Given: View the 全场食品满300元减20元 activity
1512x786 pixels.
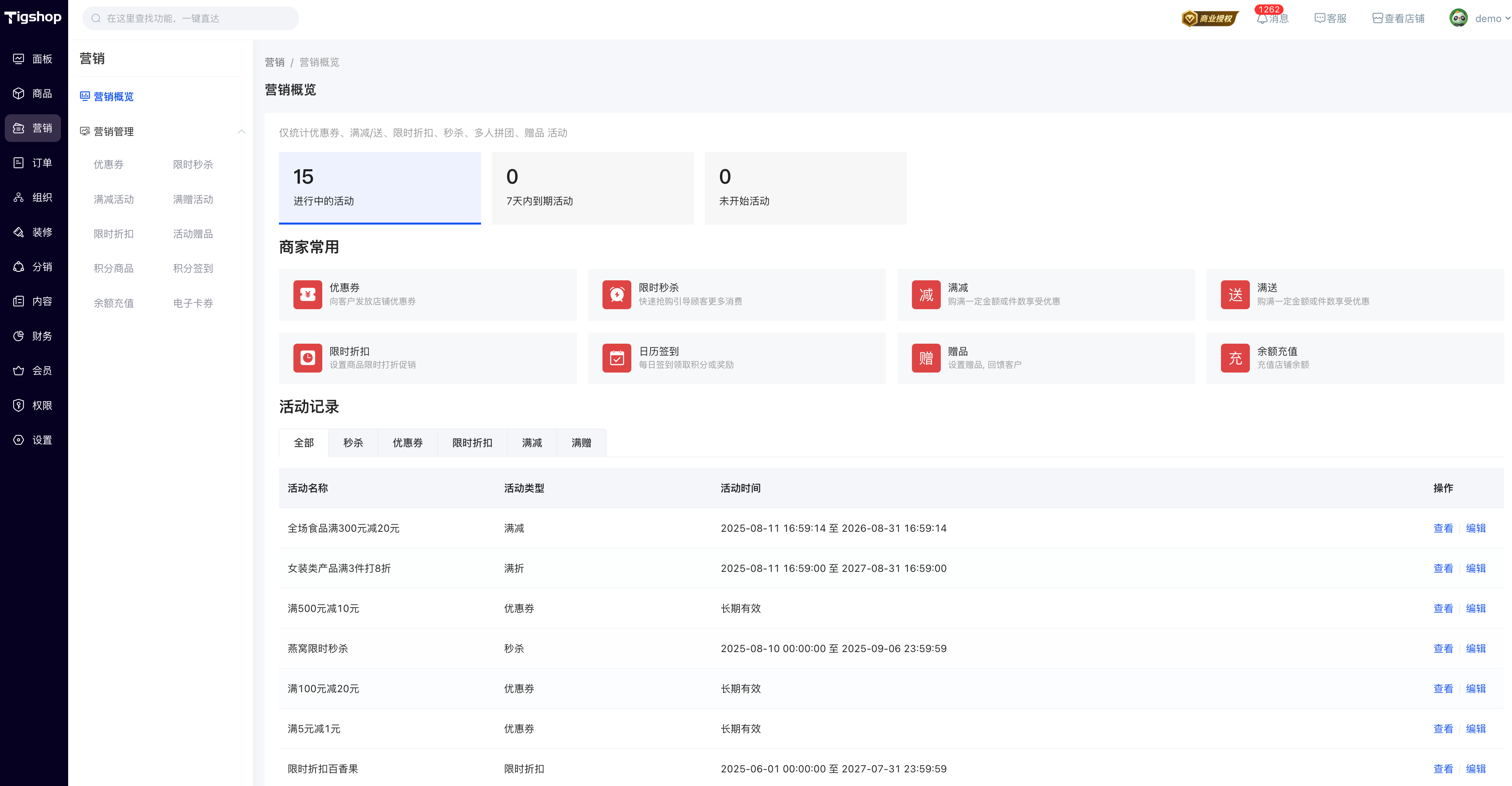Looking at the screenshot, I should [x=1443, y=528].
